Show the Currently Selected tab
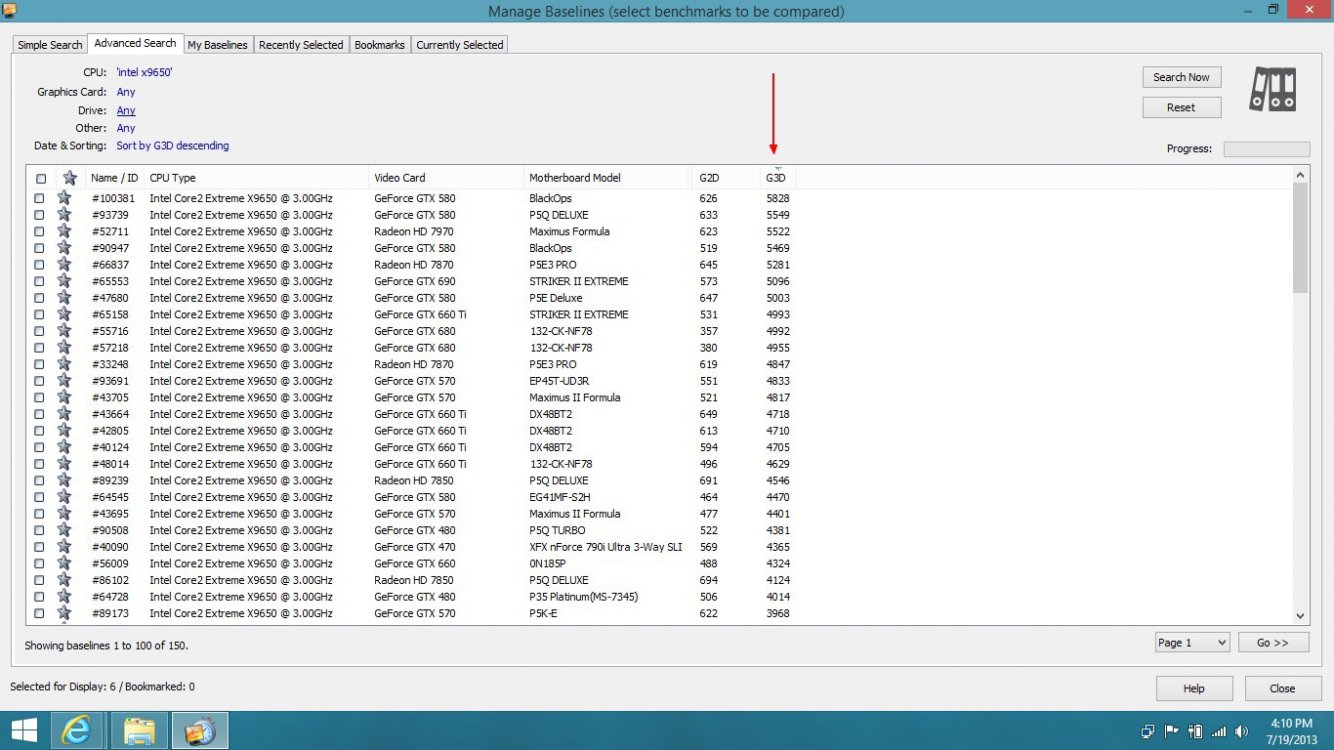 (x=460, y=45)
